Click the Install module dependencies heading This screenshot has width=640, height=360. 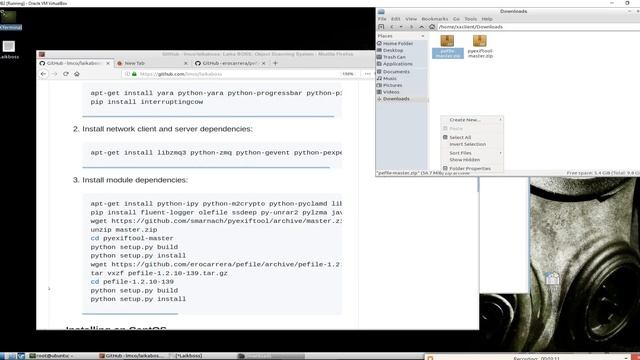[135, 180]
